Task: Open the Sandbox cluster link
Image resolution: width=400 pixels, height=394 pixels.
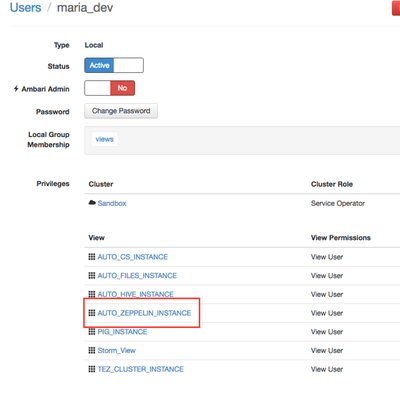Action: [x=112, y=203]
